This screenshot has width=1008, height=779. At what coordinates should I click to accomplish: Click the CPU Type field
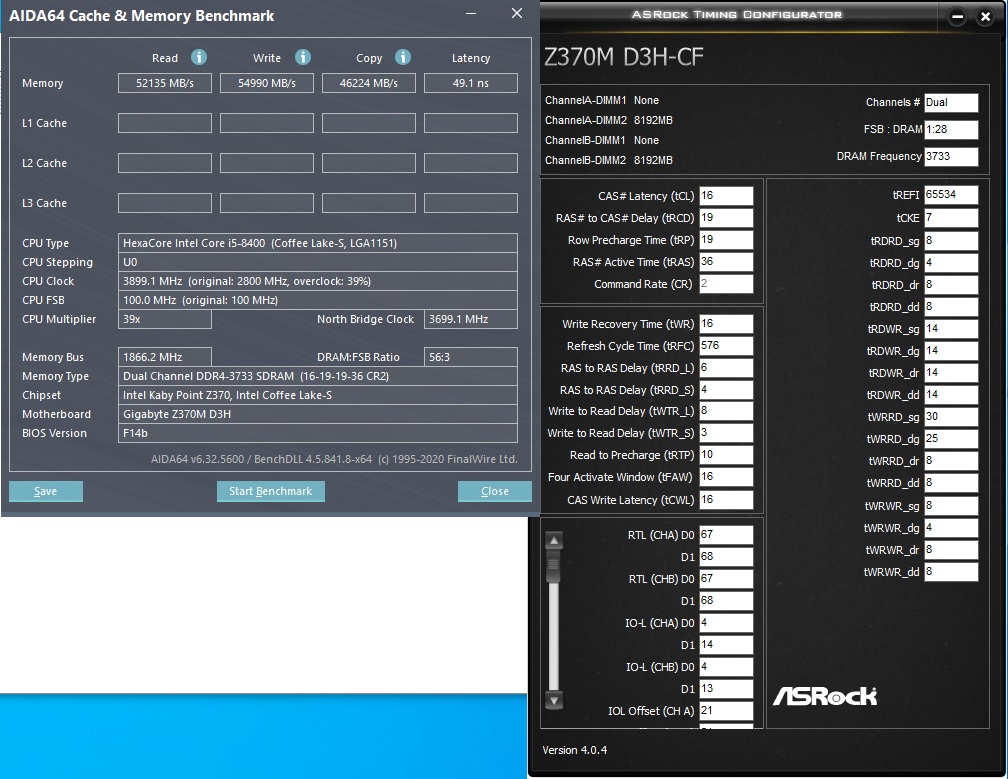pyautogui.click(x=318, y=243)
